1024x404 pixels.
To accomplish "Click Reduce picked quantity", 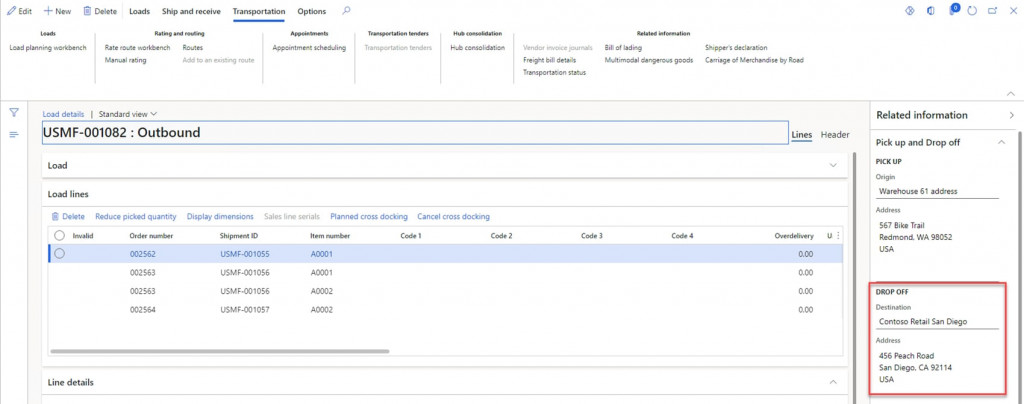I will 135,216.
